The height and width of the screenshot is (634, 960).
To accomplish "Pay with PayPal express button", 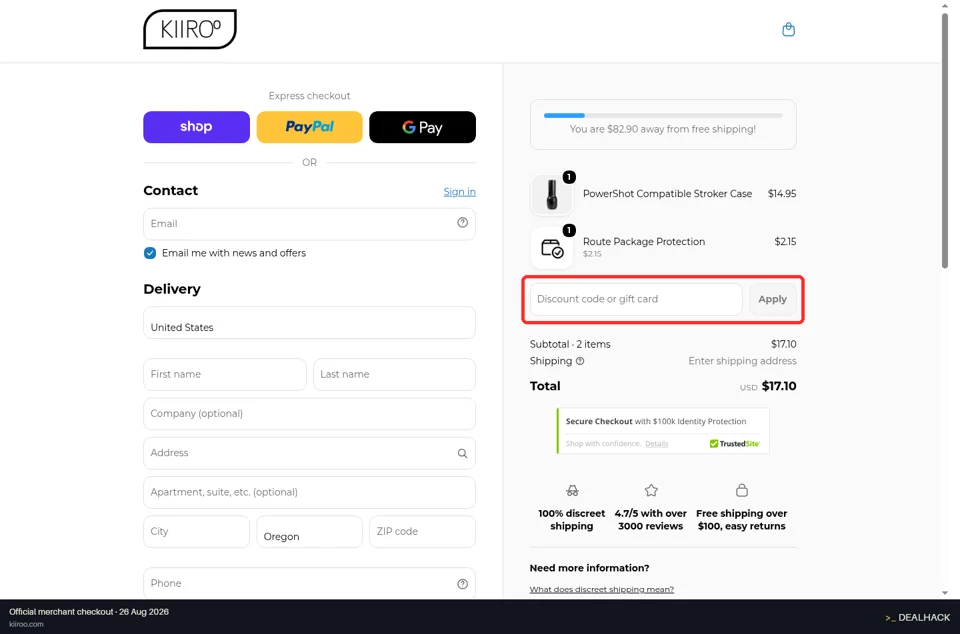I will pos(309,127).
